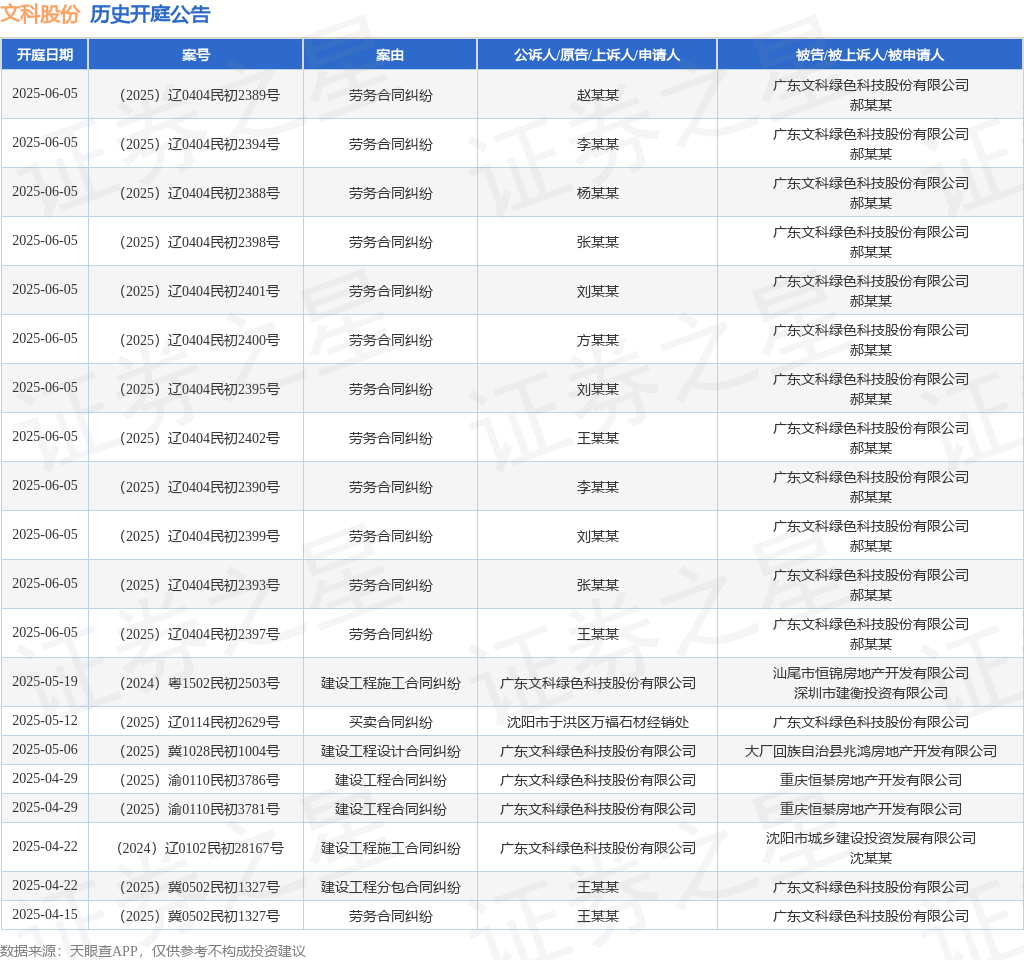Image resolution: width=1024 pixels, height=960 pixels.
Task: Click case number (2025)辽0404民初2389号
Action: pos(199,95)
